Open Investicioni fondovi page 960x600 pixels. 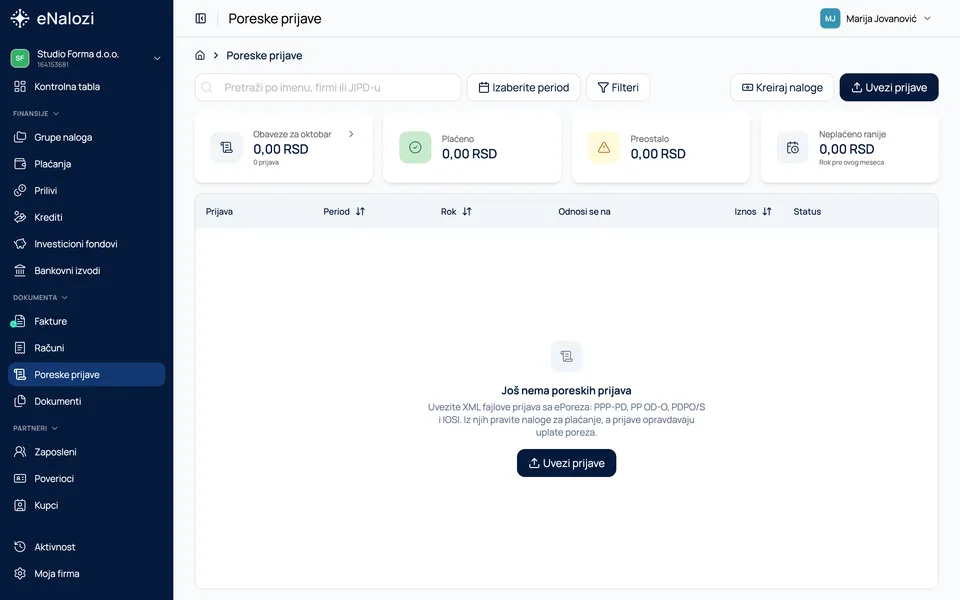(86, 244)
